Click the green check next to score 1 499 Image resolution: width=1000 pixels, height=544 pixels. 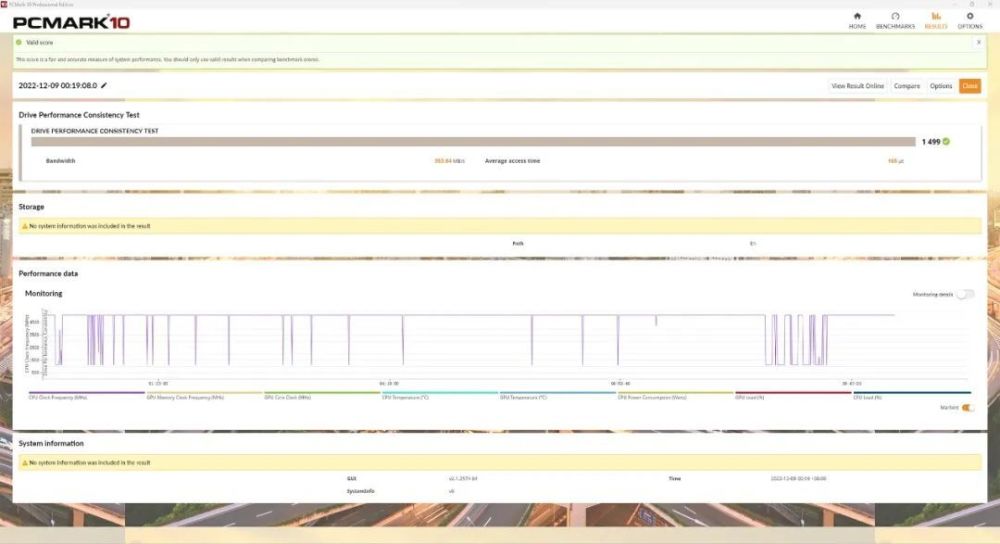coord(946,142)
